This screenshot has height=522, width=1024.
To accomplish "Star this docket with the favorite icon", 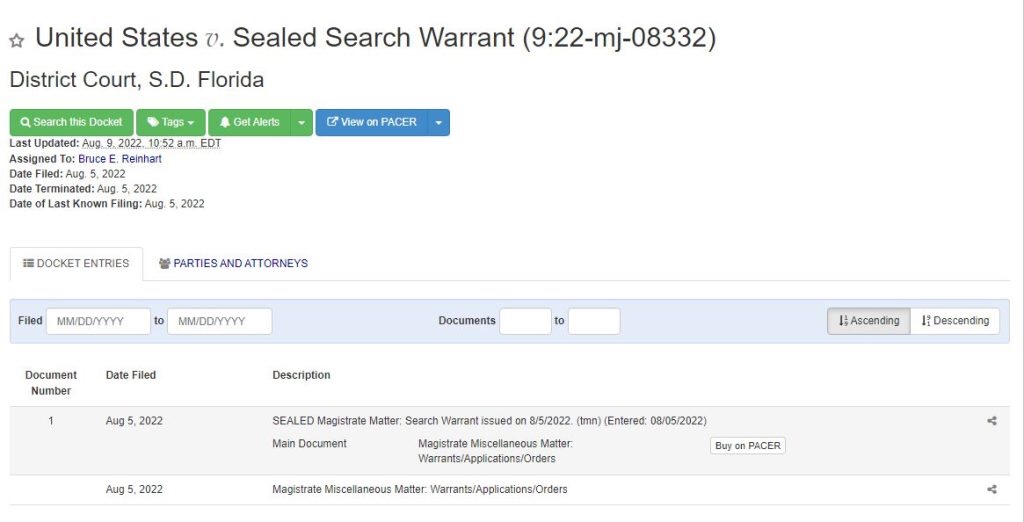I will 16,41.
